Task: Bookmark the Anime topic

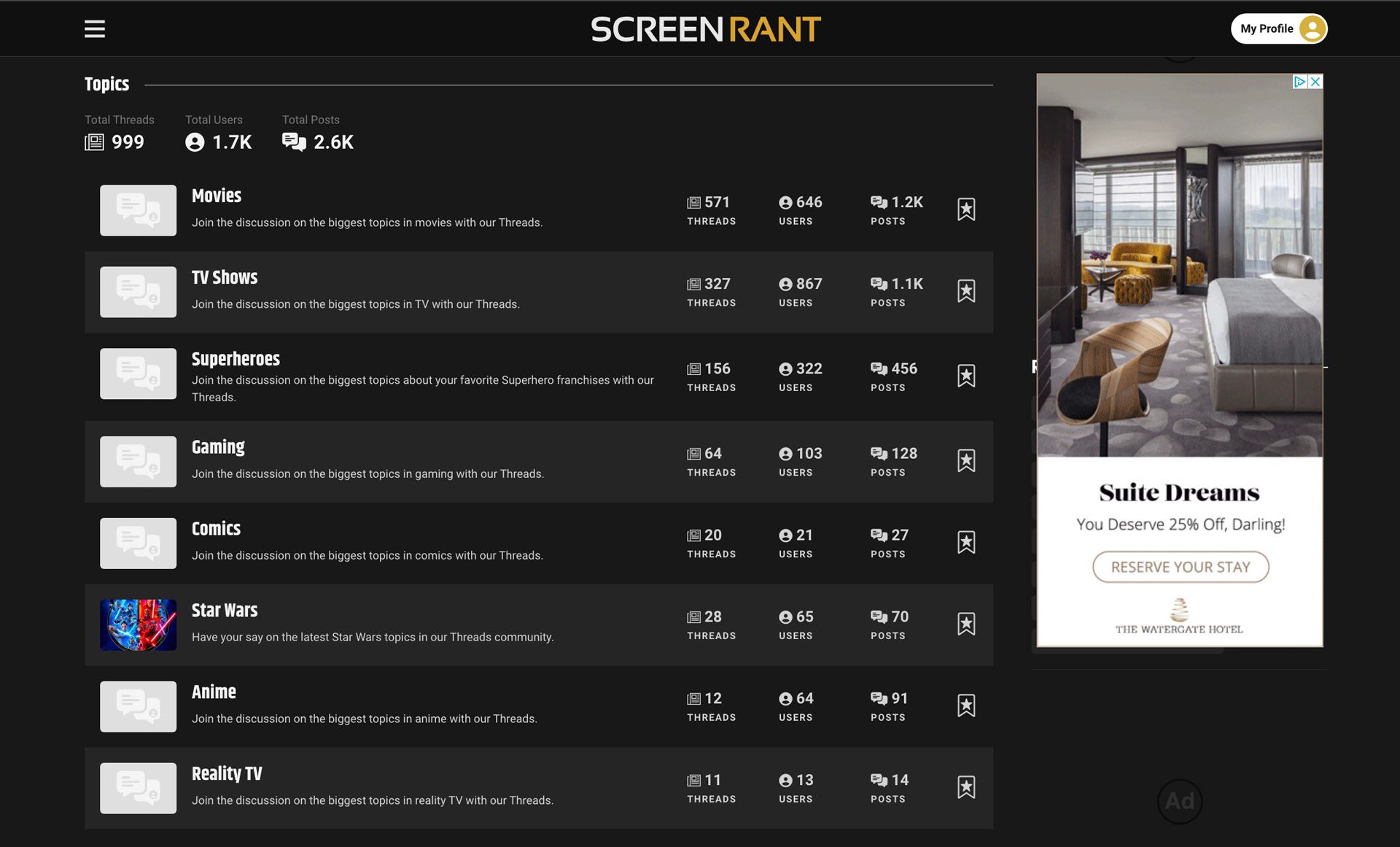Action: click(x=966, y=705)
